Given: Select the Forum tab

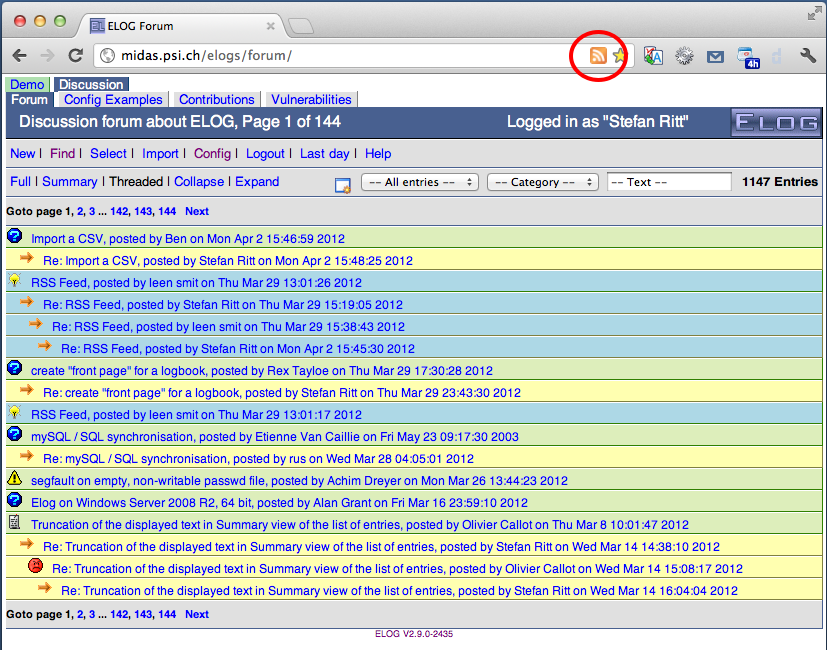Looking at the screenshot, I should [x=30, y=100].
